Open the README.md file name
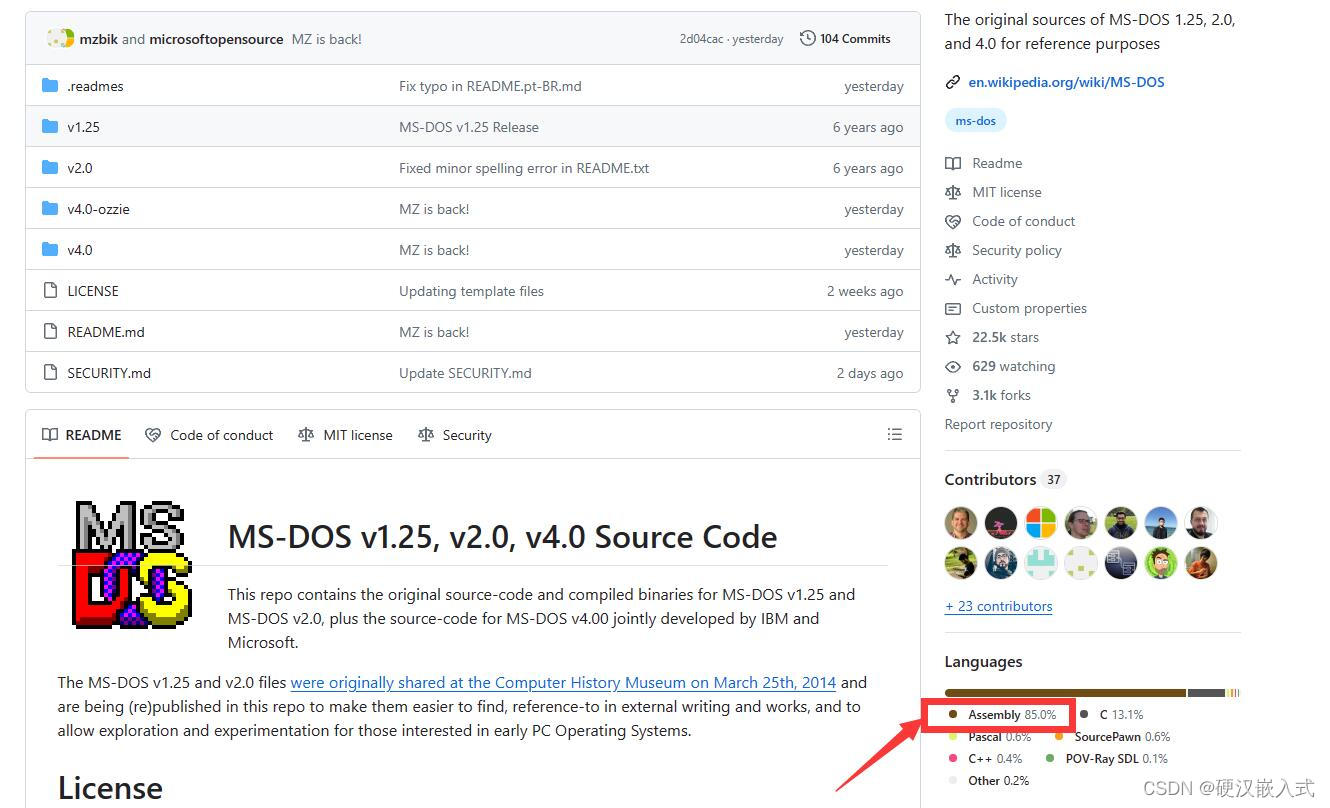The image size is (1330, 808). coord(105,332)
